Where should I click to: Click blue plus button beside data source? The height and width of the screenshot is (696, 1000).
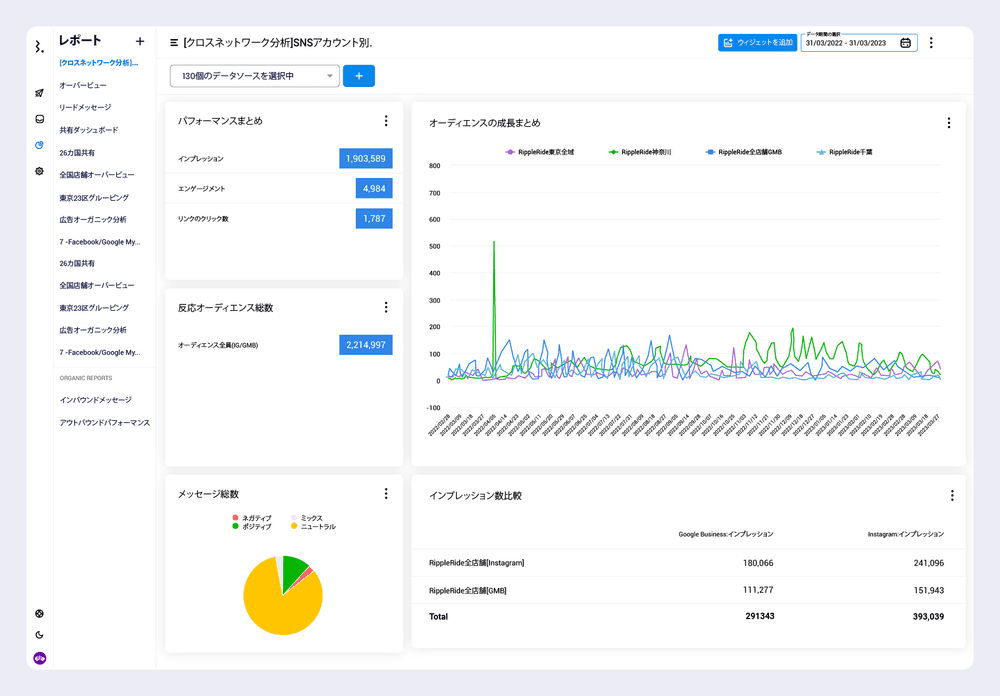359,76
